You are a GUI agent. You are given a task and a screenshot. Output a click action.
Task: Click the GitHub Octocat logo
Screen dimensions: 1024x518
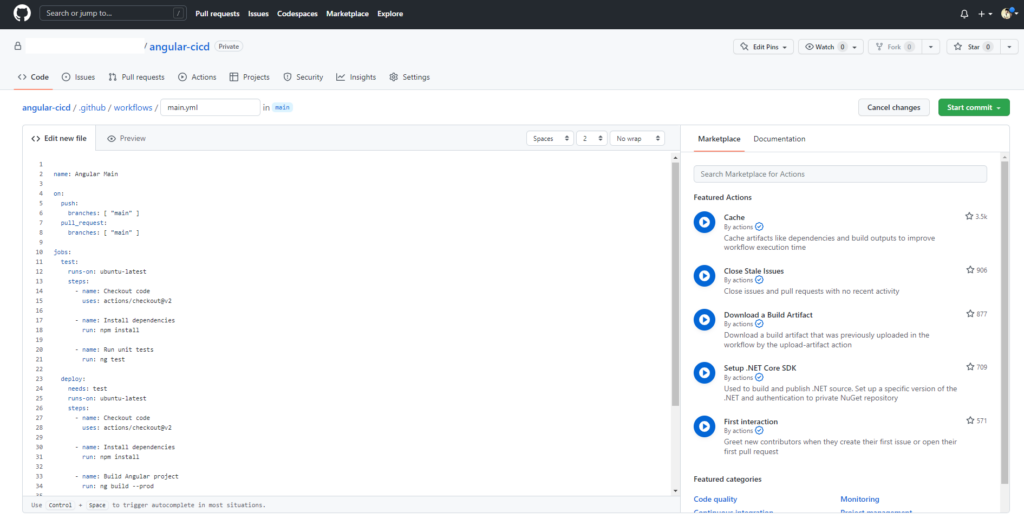tap(22, 13)
